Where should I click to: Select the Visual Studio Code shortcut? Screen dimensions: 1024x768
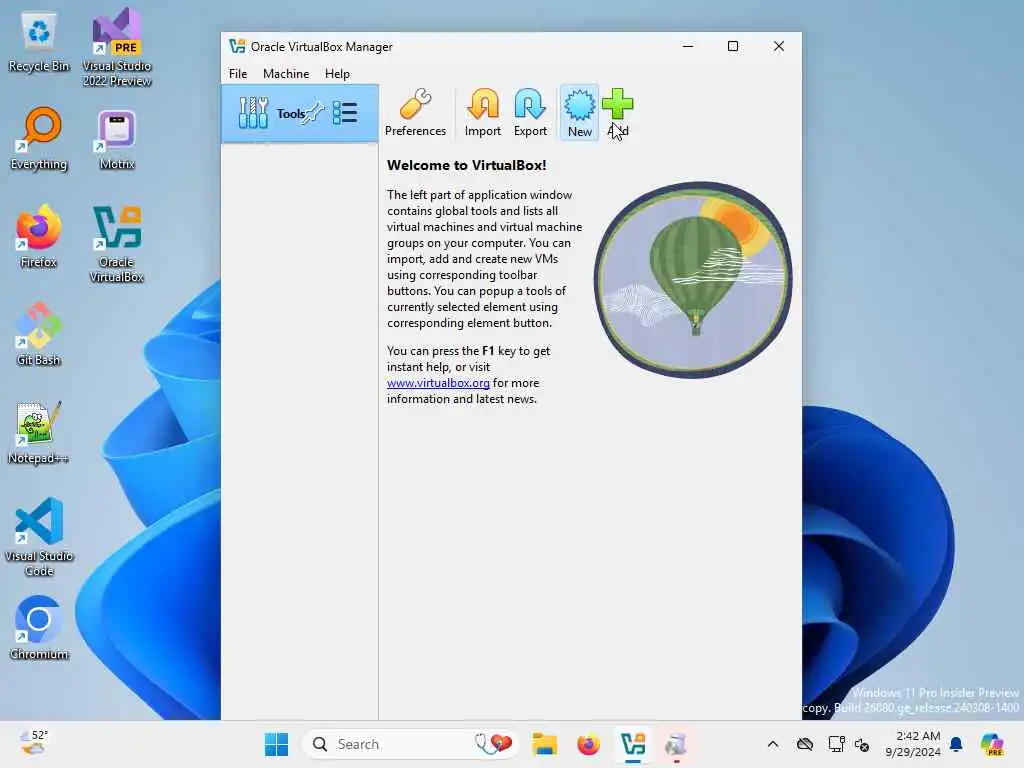[x=39, y=537]
